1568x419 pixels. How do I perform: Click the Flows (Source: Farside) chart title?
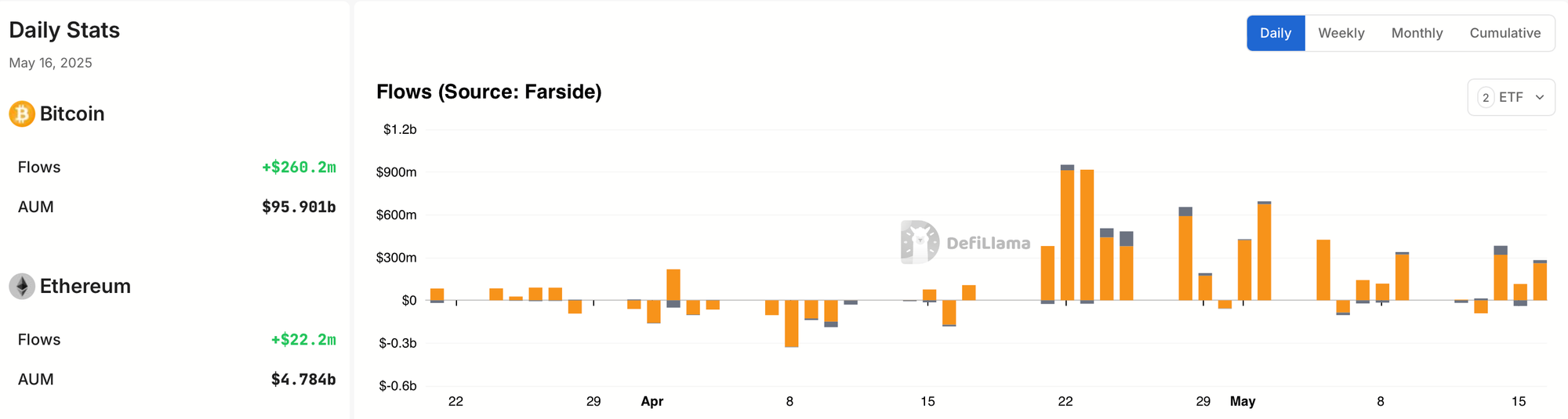[489, 92]
